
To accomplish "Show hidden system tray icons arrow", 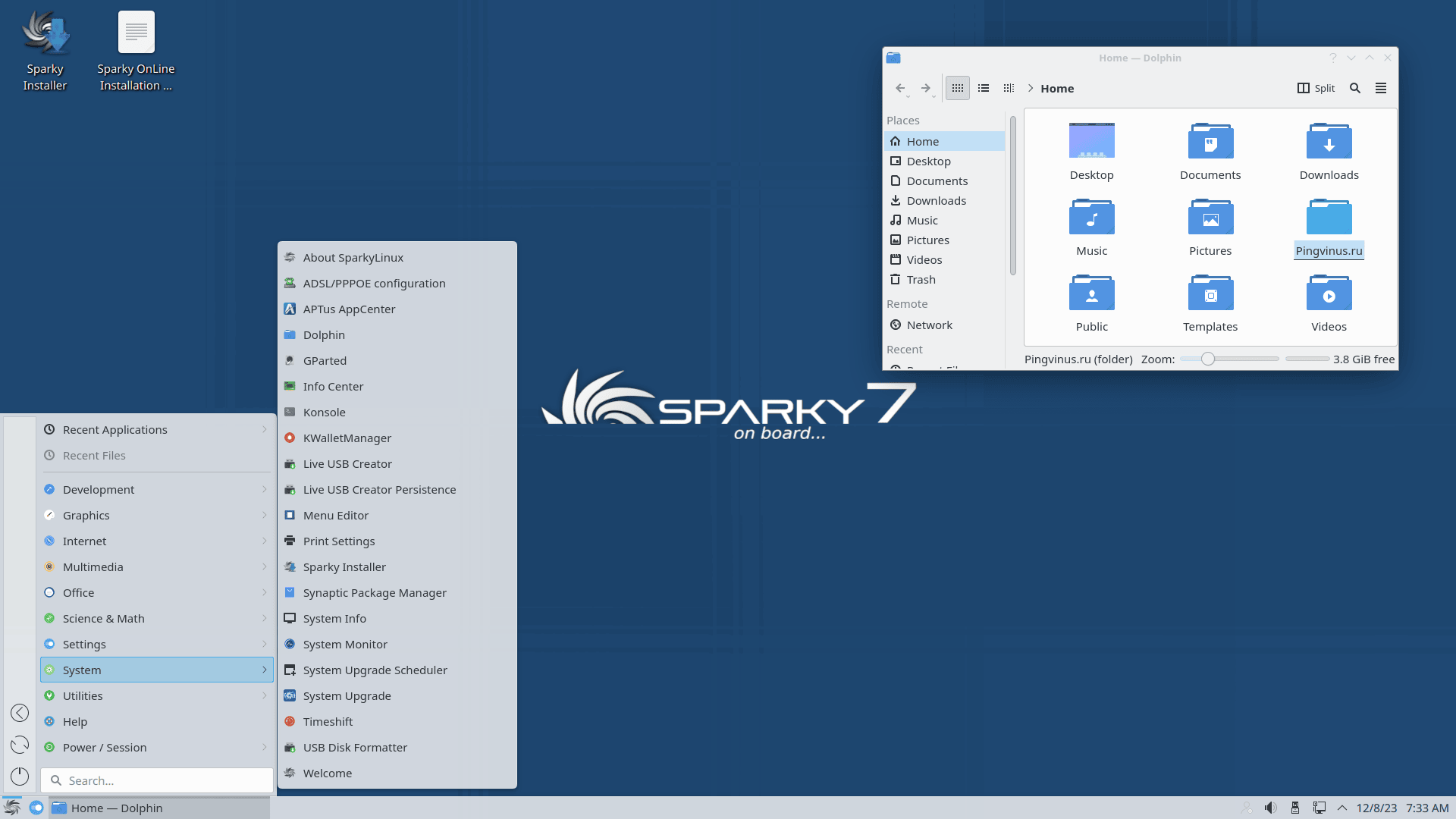I will 1342,808.
